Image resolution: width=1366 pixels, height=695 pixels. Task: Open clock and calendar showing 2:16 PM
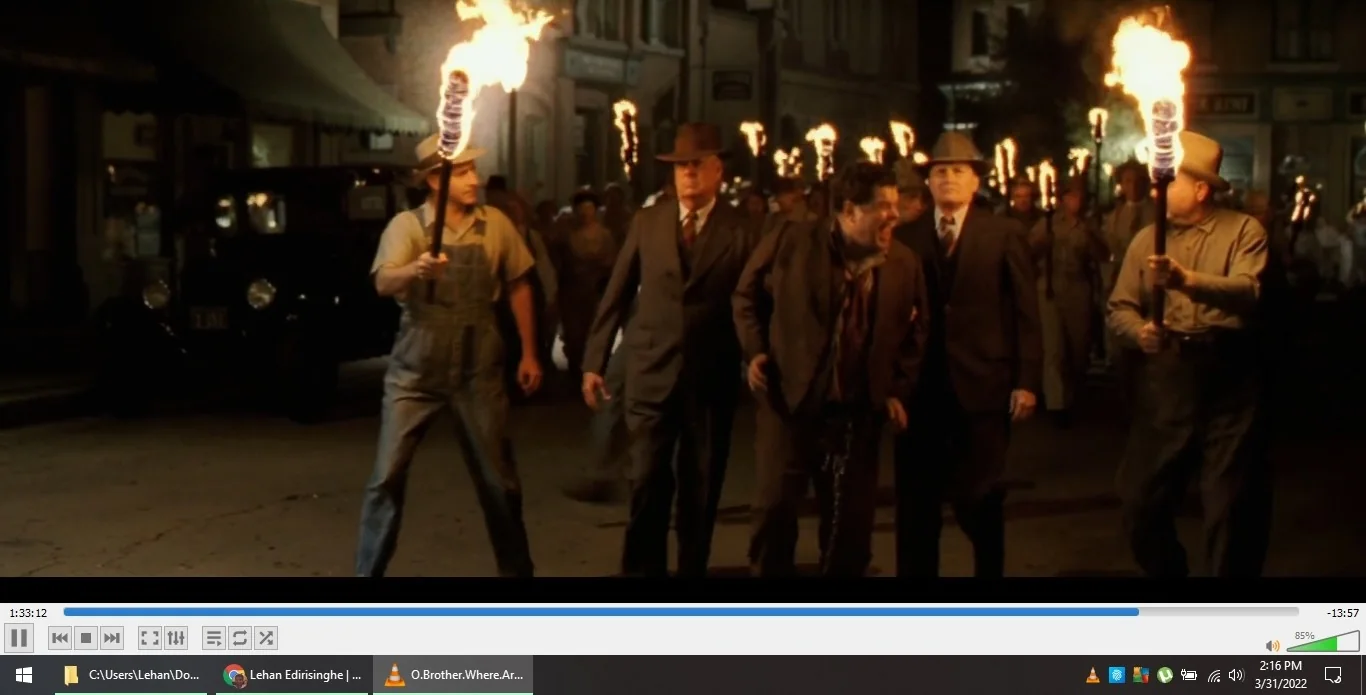(1280, 675)
